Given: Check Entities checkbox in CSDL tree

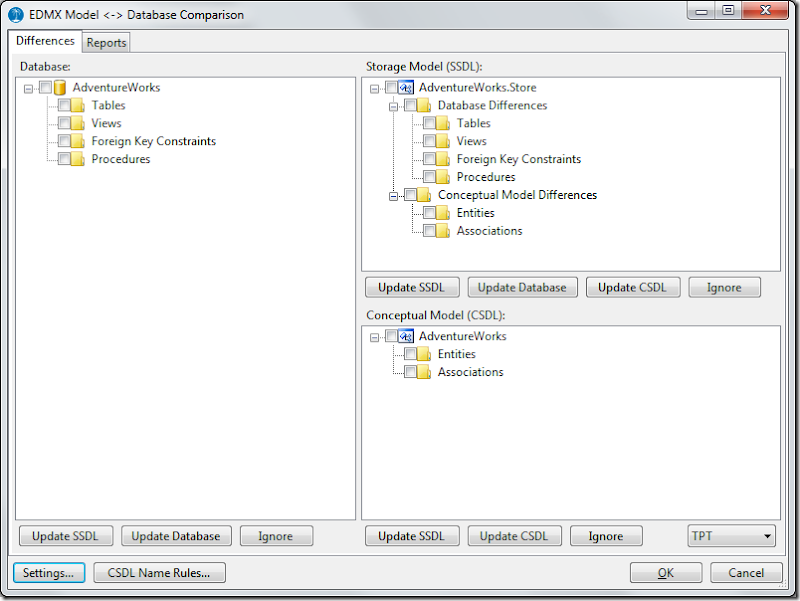Looking at the screenshot, I should coord(410,354).
